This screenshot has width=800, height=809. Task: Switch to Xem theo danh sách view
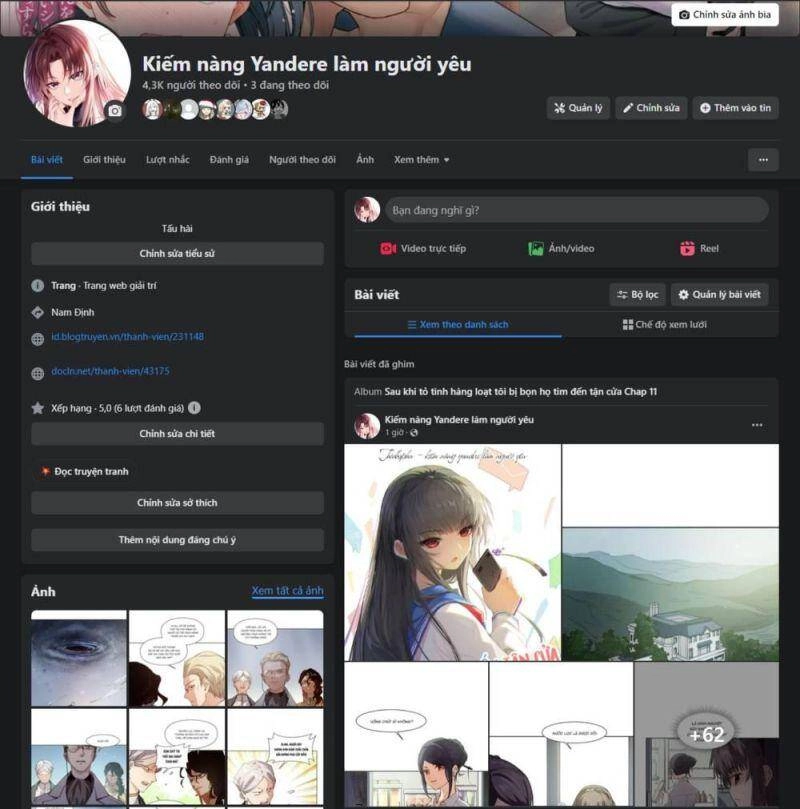click(457, 325)
